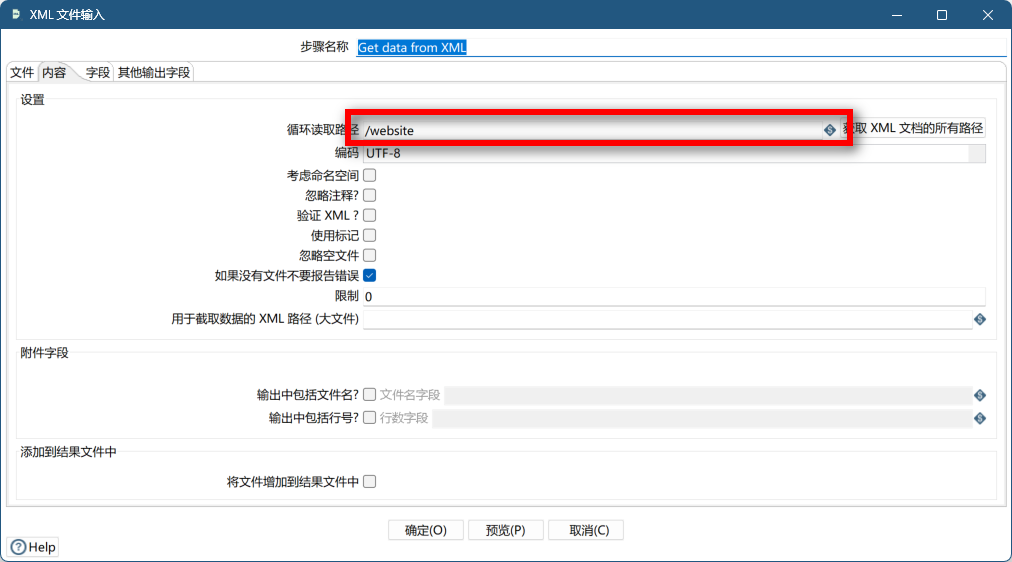The width and height of the screenshot is (1012, 562).
Task: Toggle the 忽略注释? checkbox
Action: click(369, 195)
